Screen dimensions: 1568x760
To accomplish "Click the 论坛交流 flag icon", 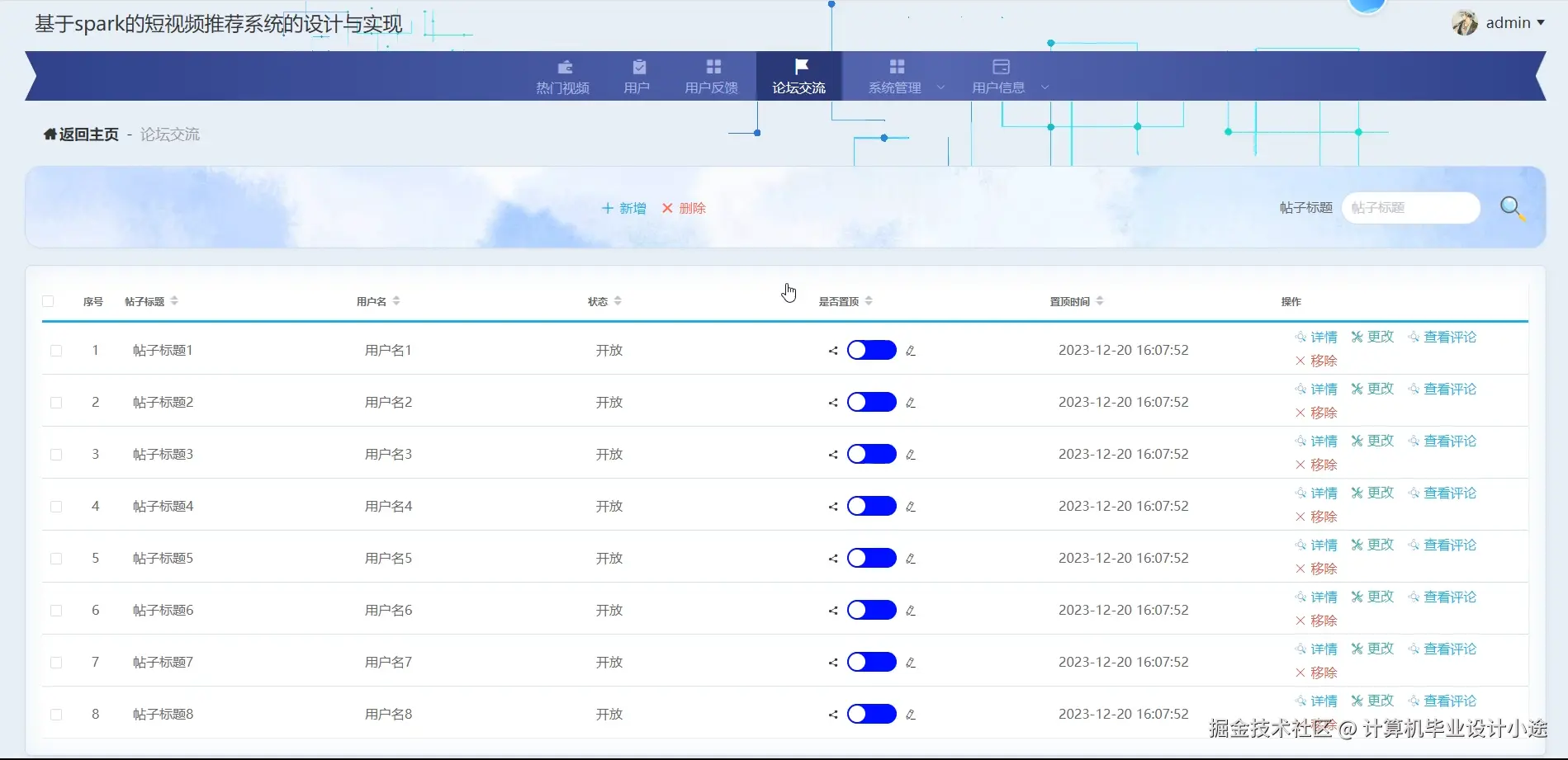I will click(801, 66).
